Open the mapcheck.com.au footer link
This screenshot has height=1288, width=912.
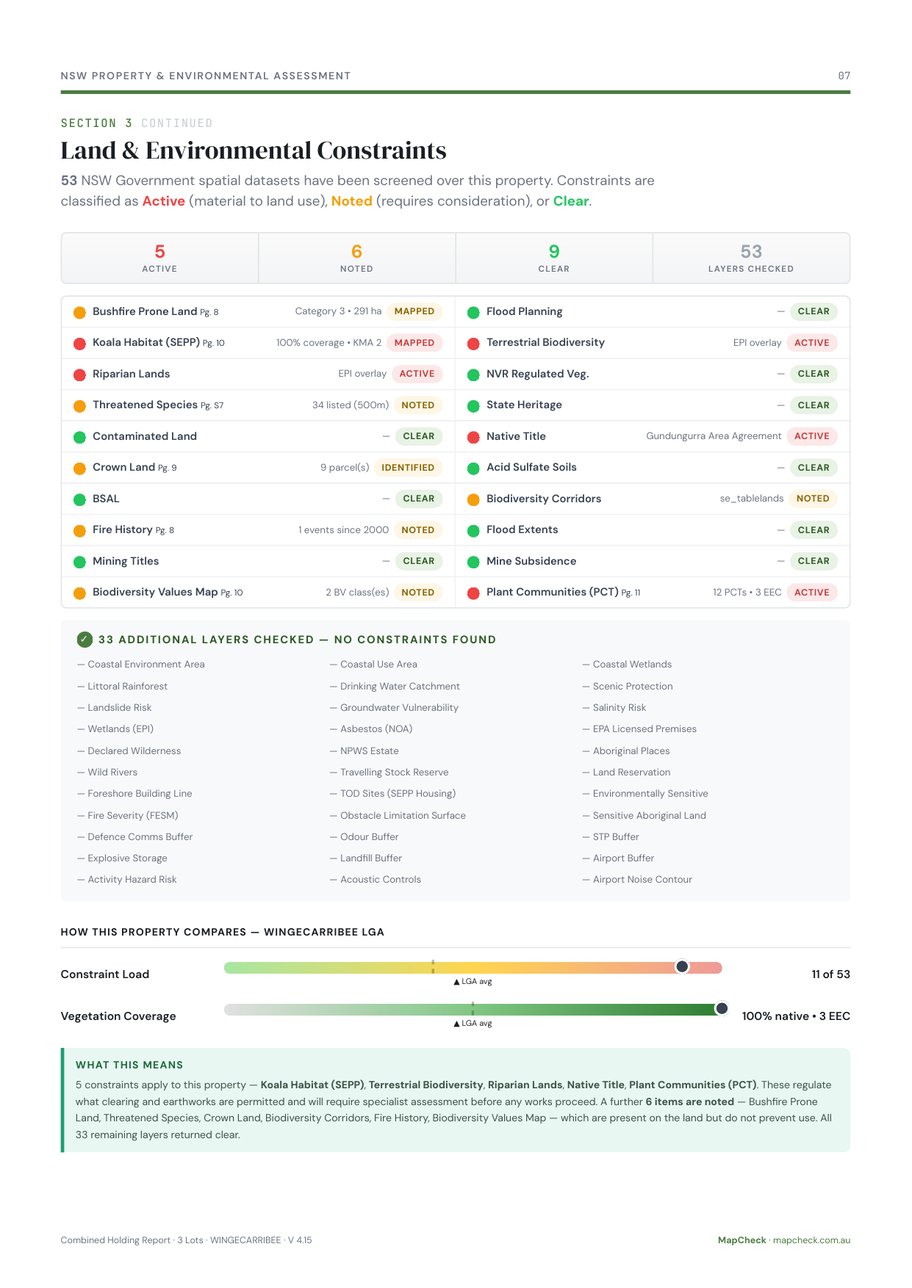tap(811, 1240)
